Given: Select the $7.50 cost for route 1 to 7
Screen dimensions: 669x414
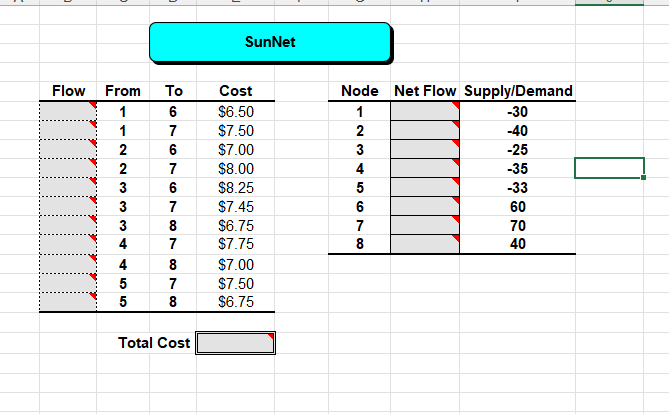Looking at the screenshot, I should tap(236, 131).
